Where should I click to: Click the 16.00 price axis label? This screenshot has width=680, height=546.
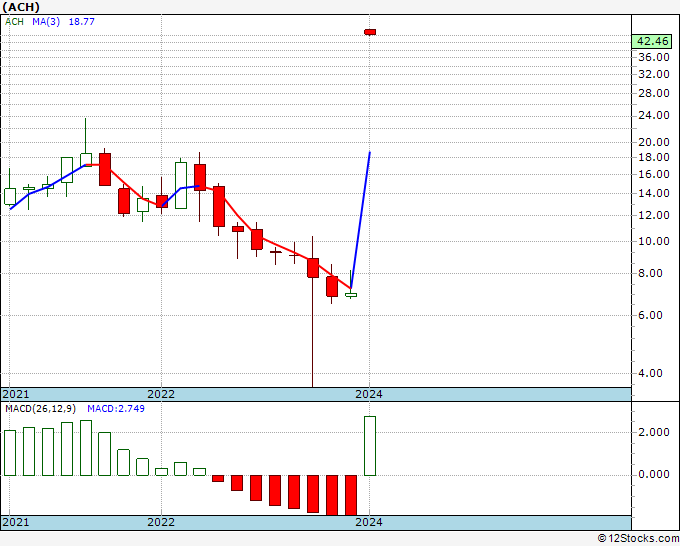coord(654,174)
